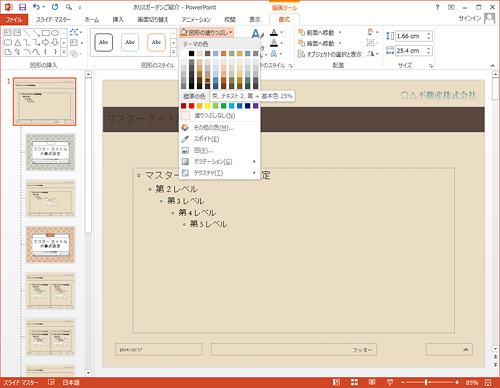The width and height of the screenshot is (500, 388).
Task: Select the orange patterned layout thumbnail
Action: point(50,245)
